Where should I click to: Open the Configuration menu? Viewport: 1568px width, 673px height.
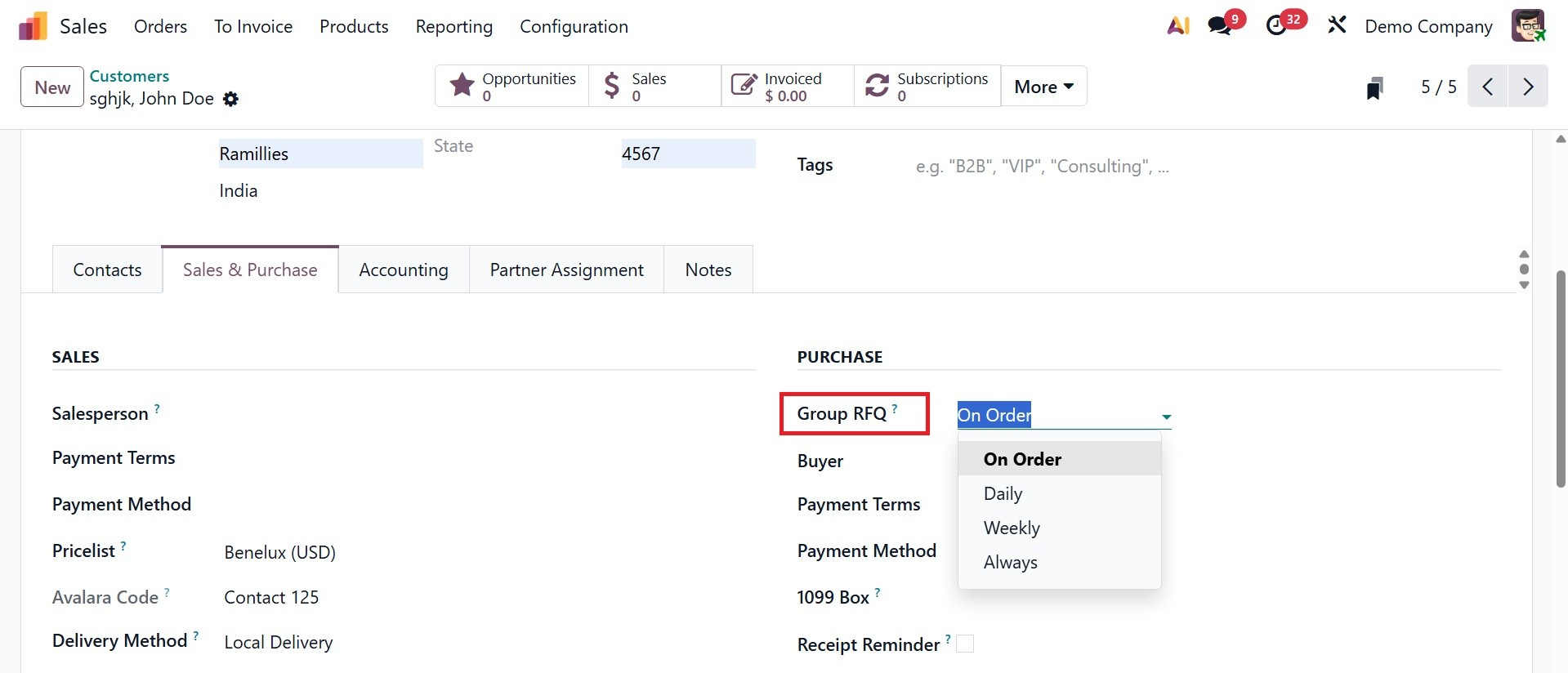point(574,27)
